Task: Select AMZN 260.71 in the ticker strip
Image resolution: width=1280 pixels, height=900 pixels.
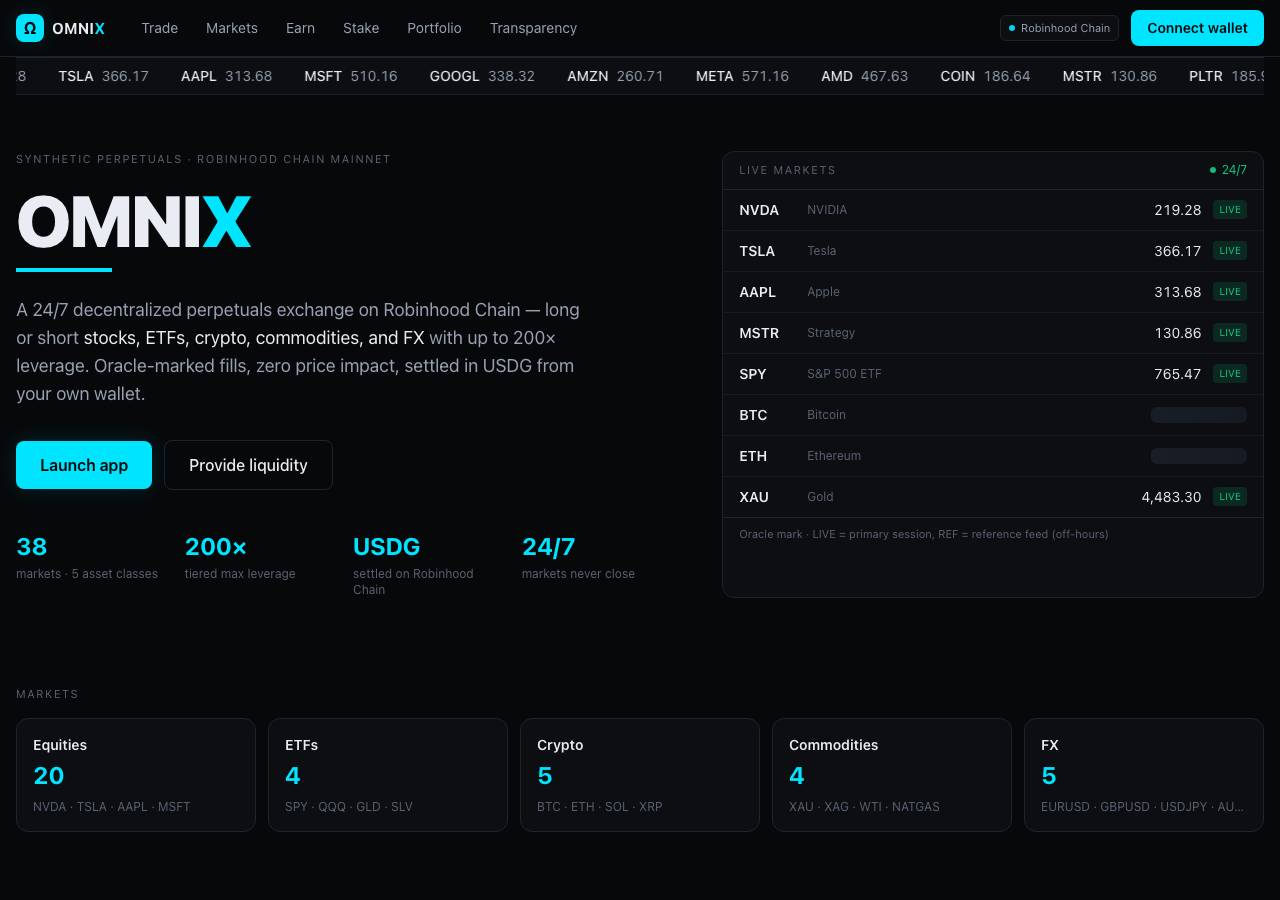Action: [615, 76]
